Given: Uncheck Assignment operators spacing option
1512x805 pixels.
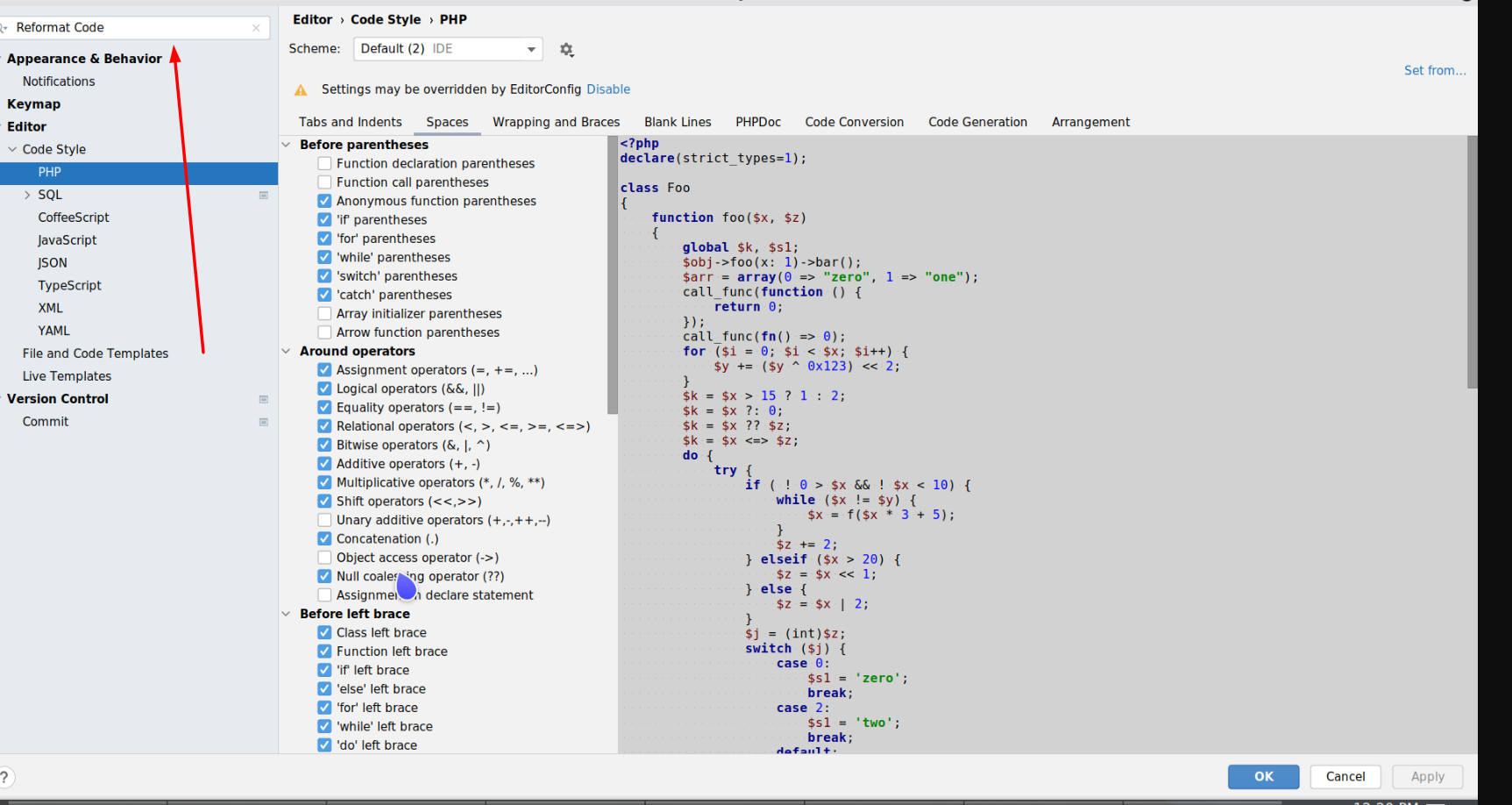Looking at the screenshot, I should (x=324, y=370).
